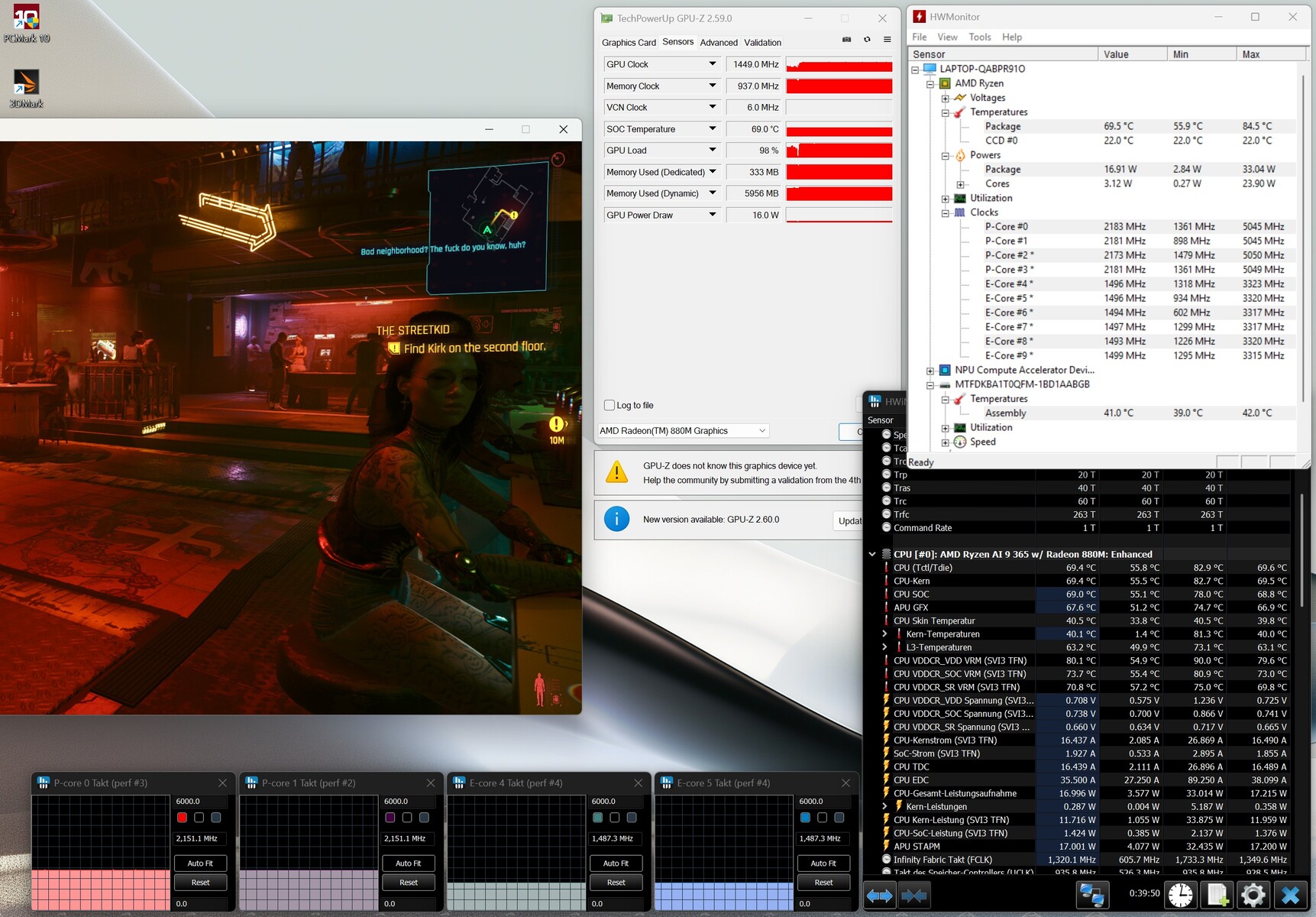The image size is (1316, 917).
Task: Open the GPU-Z hamburger menu
Action: click(x=887, y=40)
